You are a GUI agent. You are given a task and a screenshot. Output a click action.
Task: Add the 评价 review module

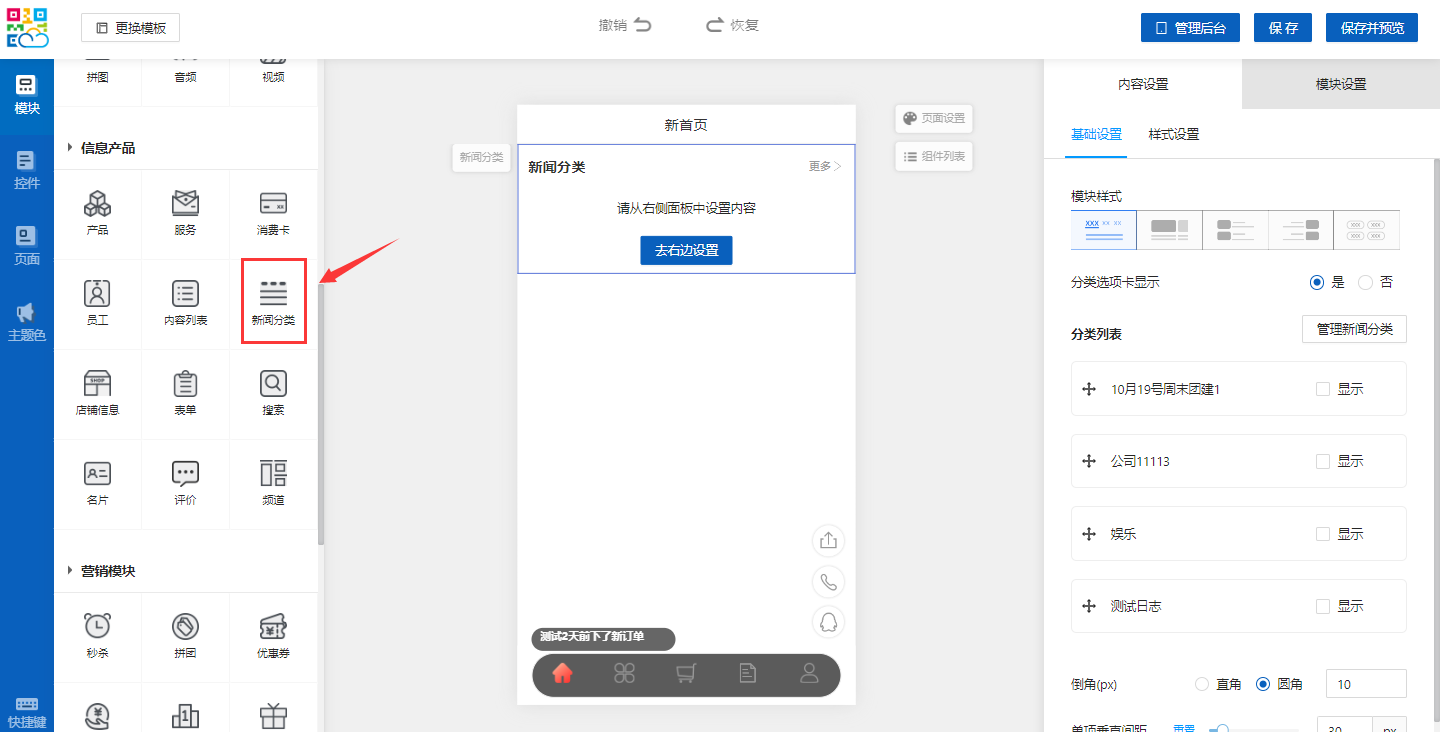pyautogui.click(x=185, y=482)
